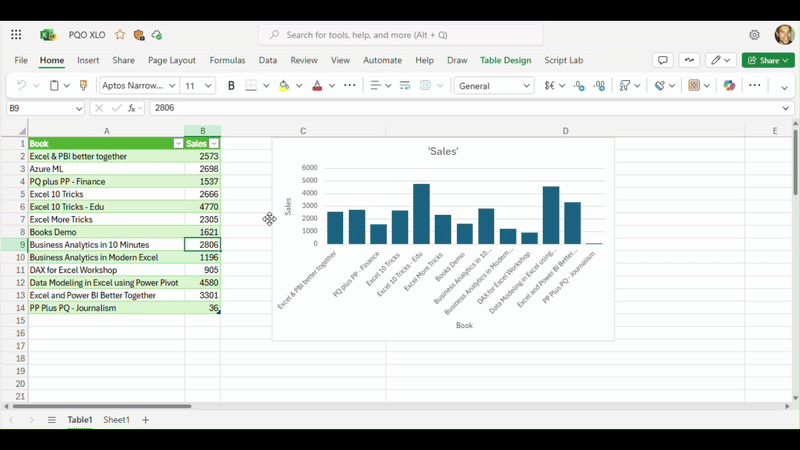Open the Sales column filter dropdown
The width and height of the screenshot is (800, 450).
[x=214, y=144]
